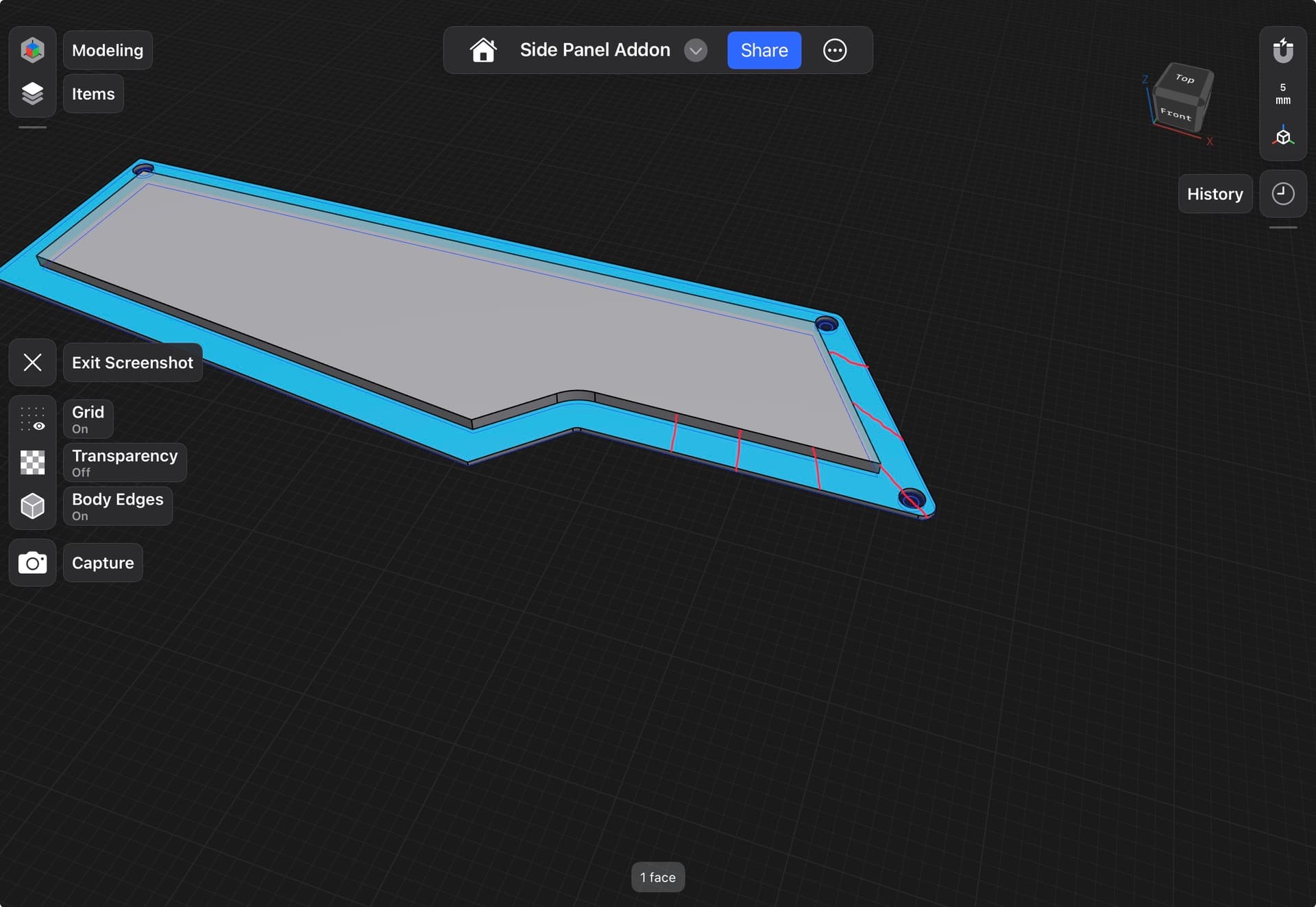
Task: Click the camera Capture icon
Action: [32, 563]
